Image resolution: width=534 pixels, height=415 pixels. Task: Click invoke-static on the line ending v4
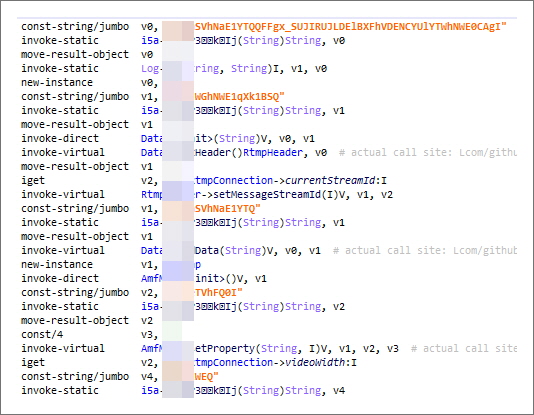60,390
